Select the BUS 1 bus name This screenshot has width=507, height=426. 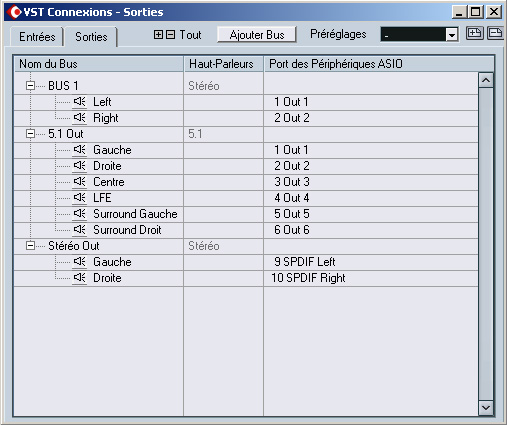click(x=63, y=86)
